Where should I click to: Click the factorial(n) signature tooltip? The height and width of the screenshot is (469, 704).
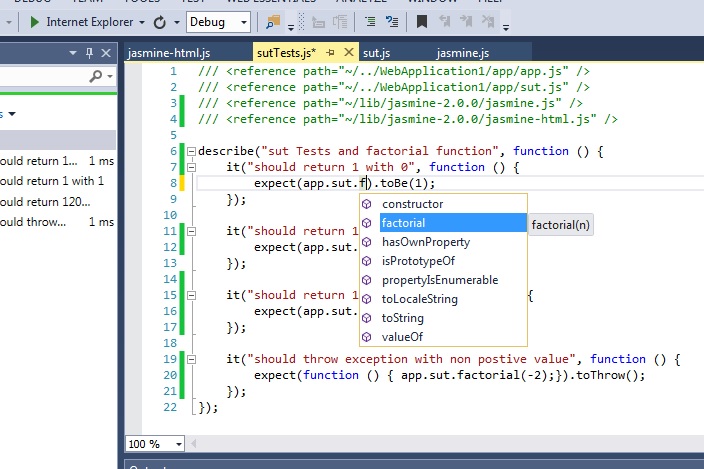[560, 225]
